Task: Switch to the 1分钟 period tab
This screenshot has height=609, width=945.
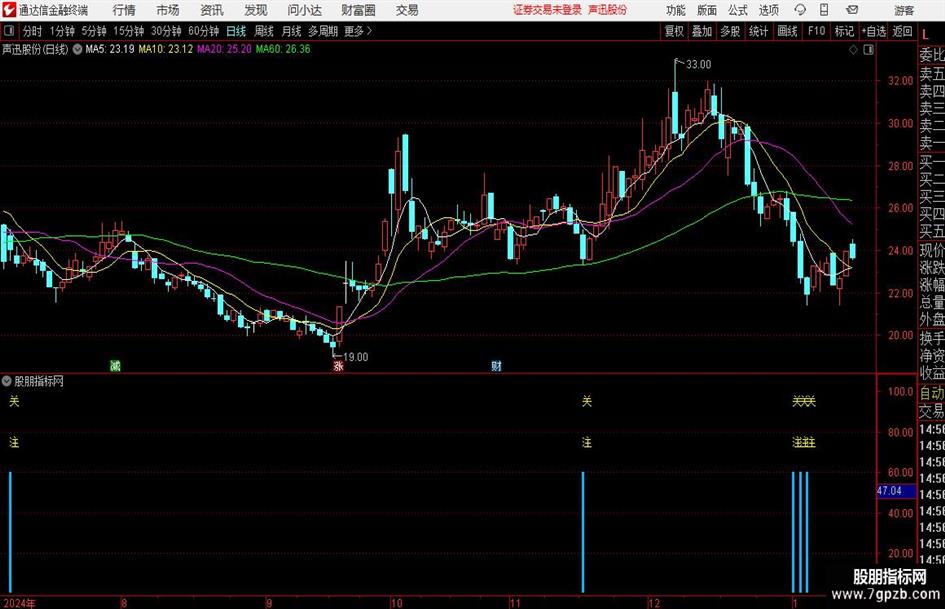Action: tap(62, 31)
